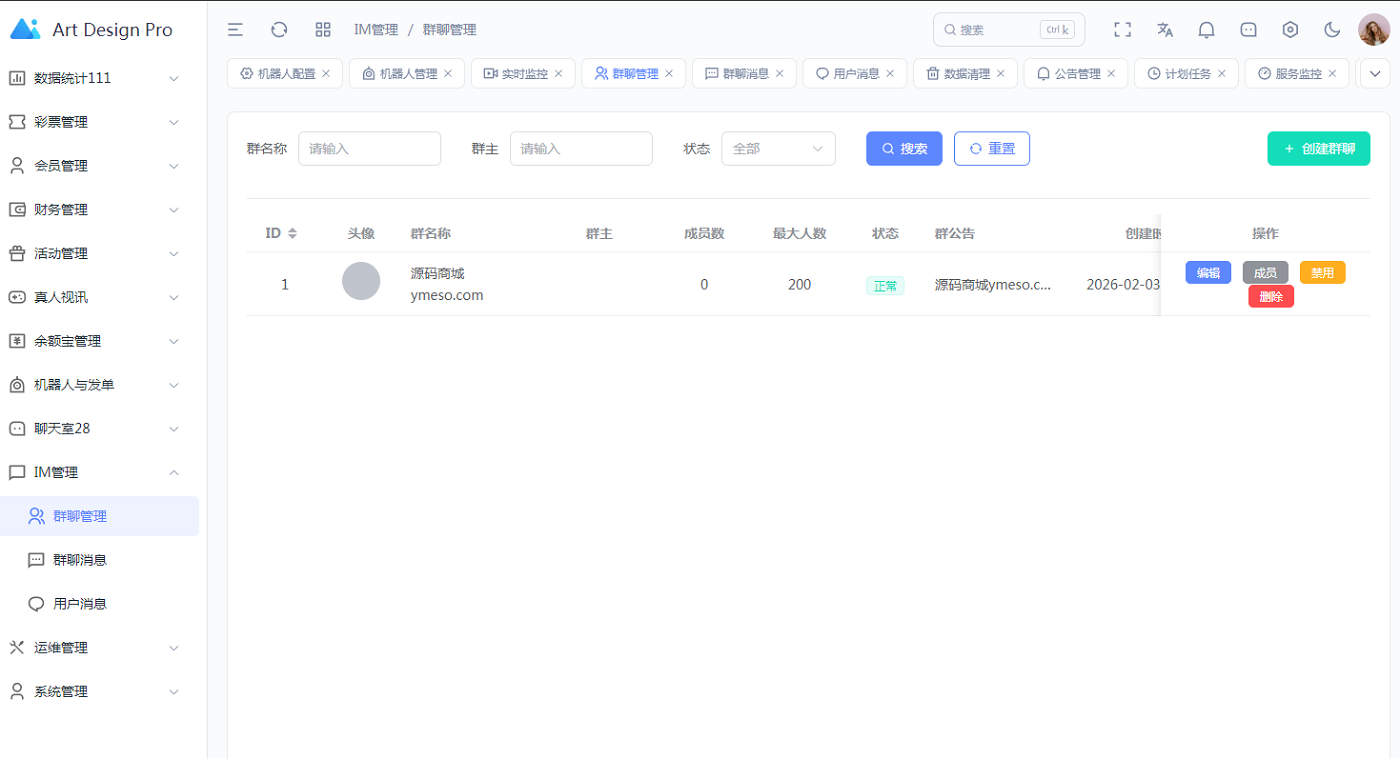The image size is (1400, 759).
Task: Click the user avatar in the header
Action: point(1373,30)
